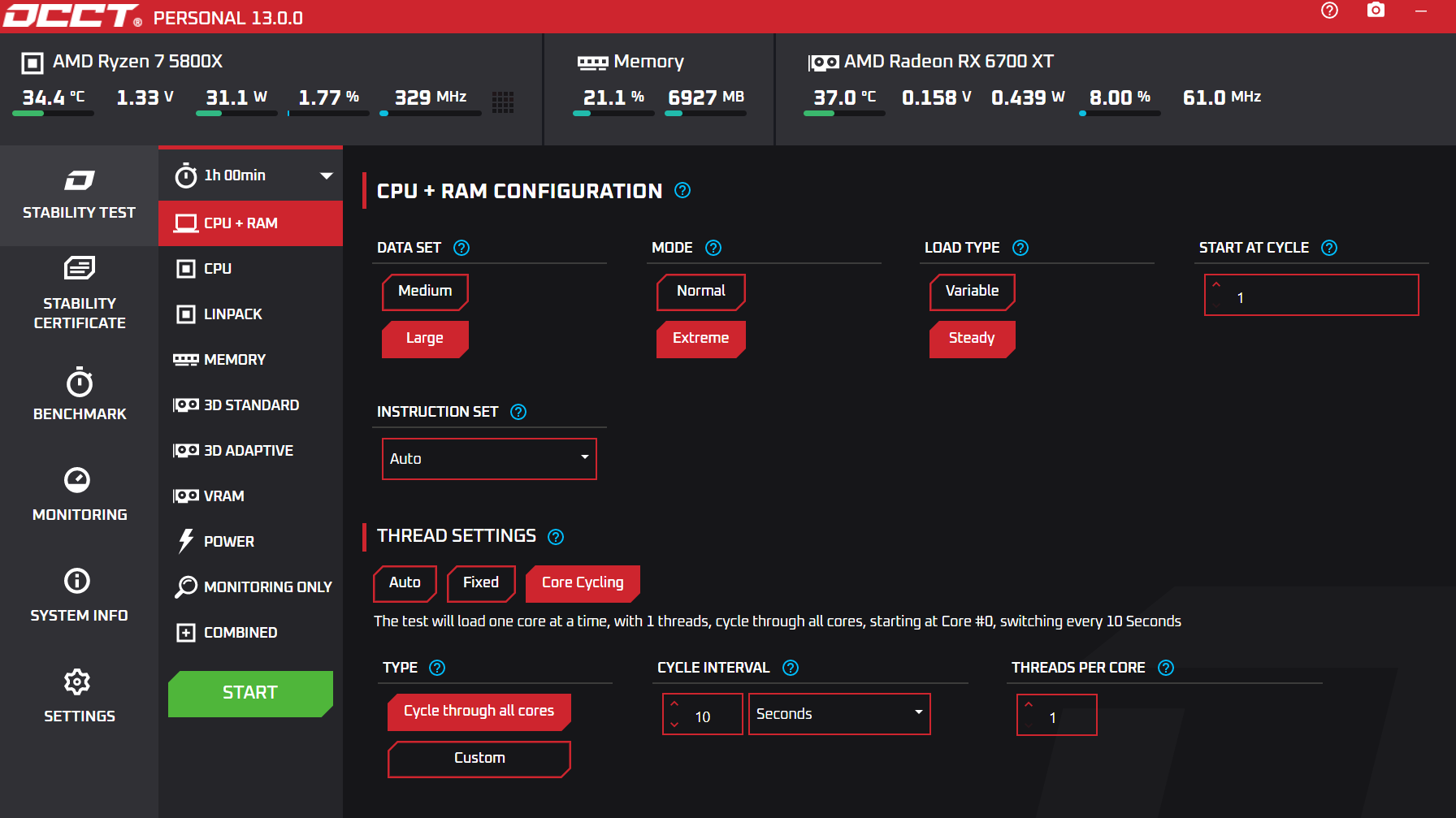Show Mode help tooltip
The image size is (1456, 818).
[713, 248]
